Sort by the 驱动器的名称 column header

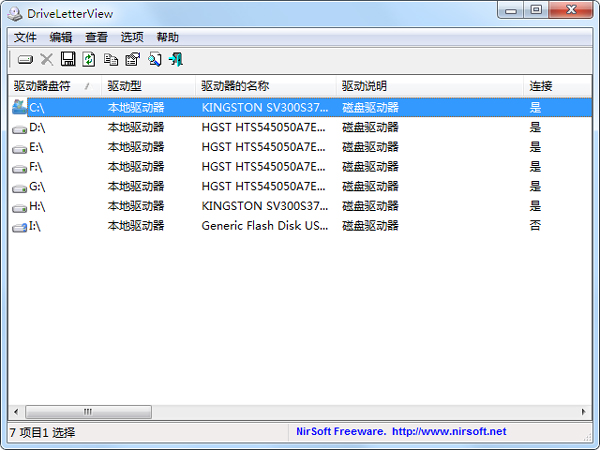[x=266, y=86]
